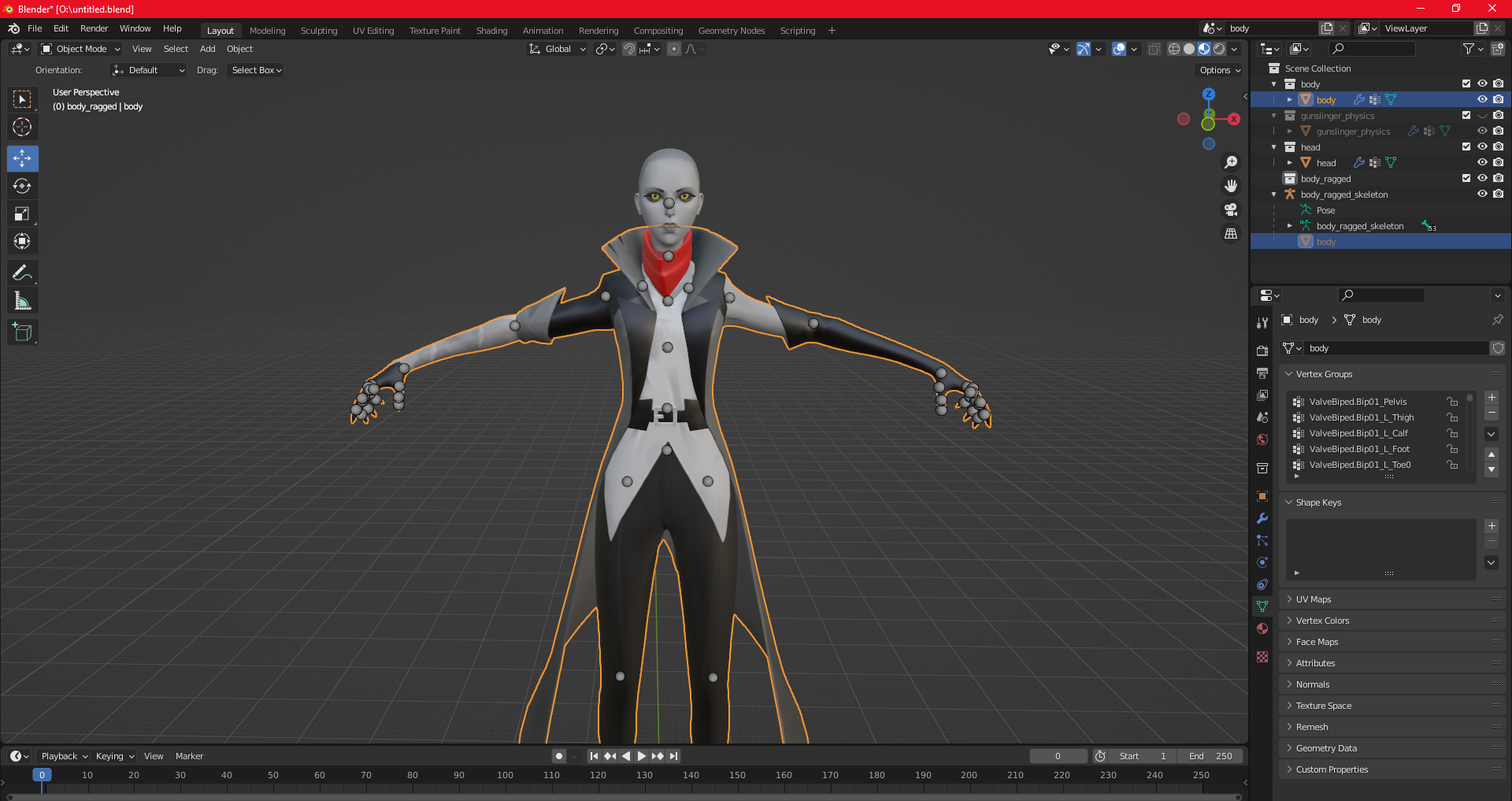Open the Orientation Default dropdown
Screen dimensions: 1512x801
point(148,70)
